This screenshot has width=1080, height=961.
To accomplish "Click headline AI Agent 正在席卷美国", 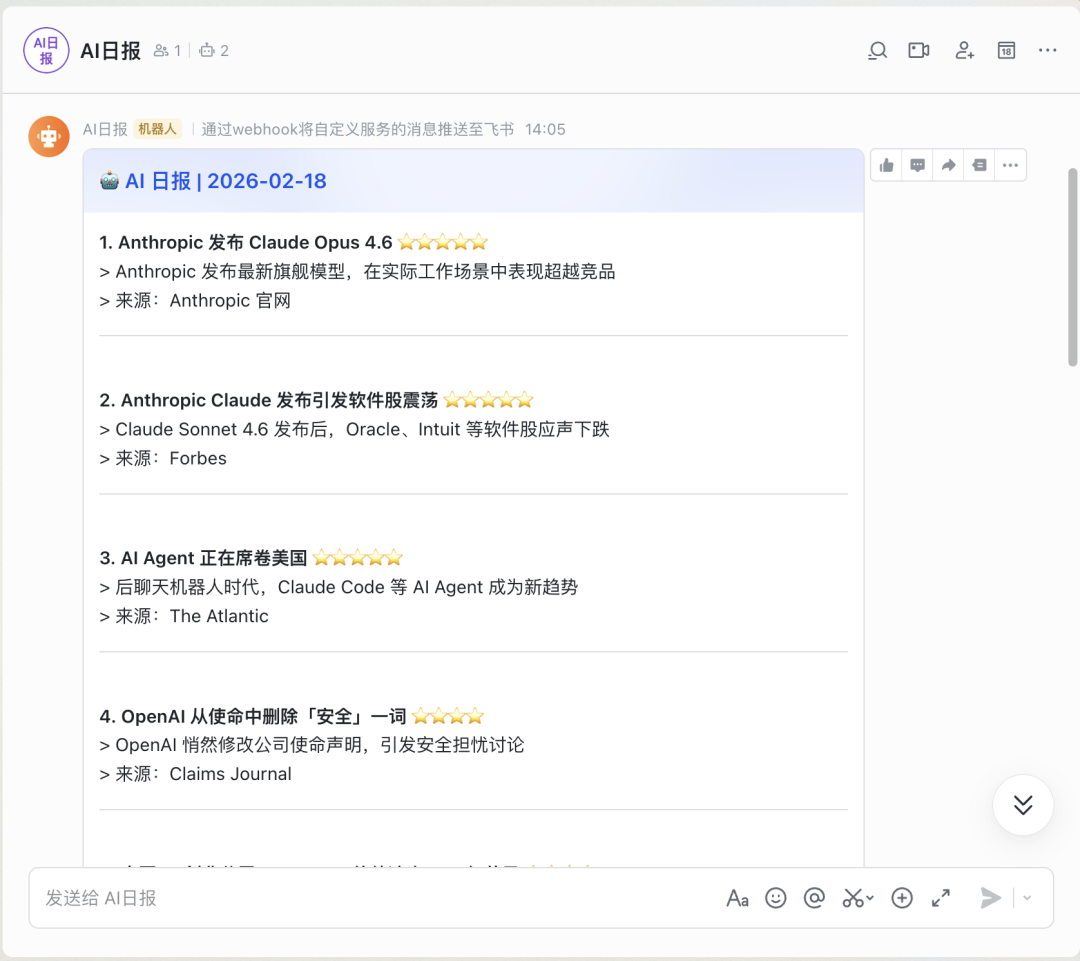I will [203, 558].
